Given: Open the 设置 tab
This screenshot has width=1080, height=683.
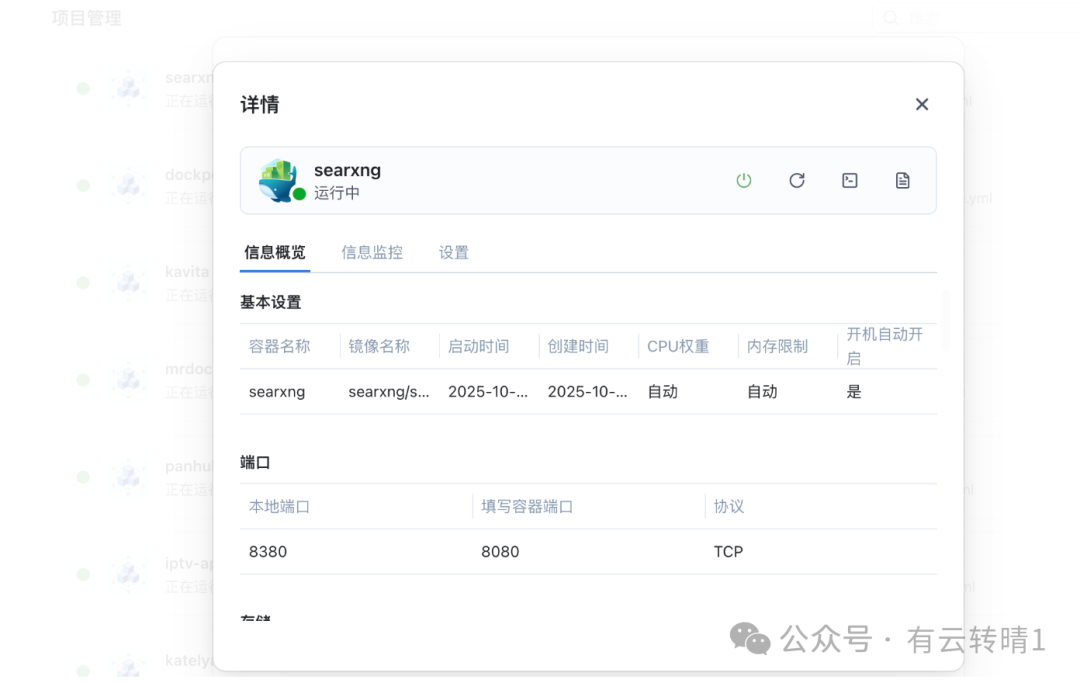Looking at the screenshot, I should (x=453, y=252).
